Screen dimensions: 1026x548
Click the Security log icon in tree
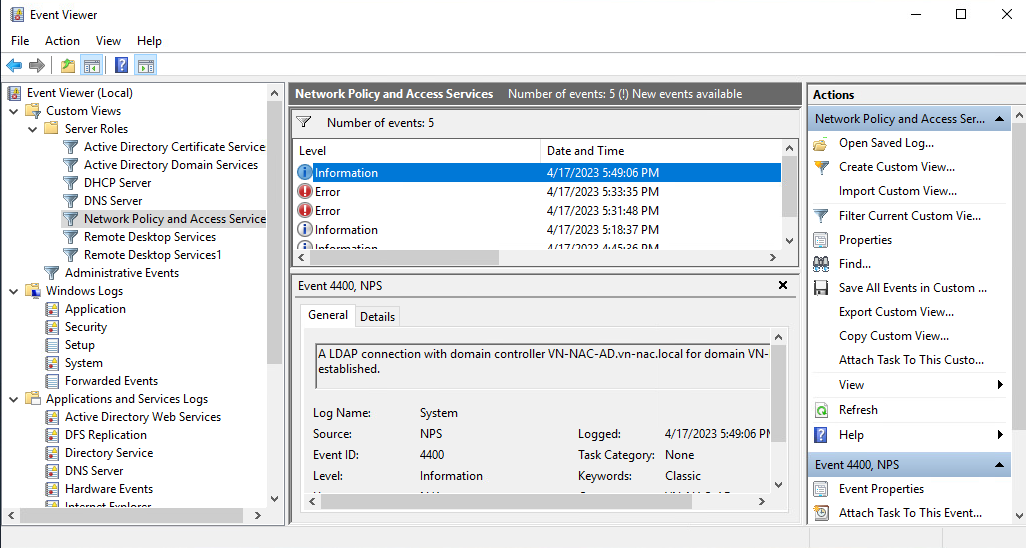click(x=52, y=327)
